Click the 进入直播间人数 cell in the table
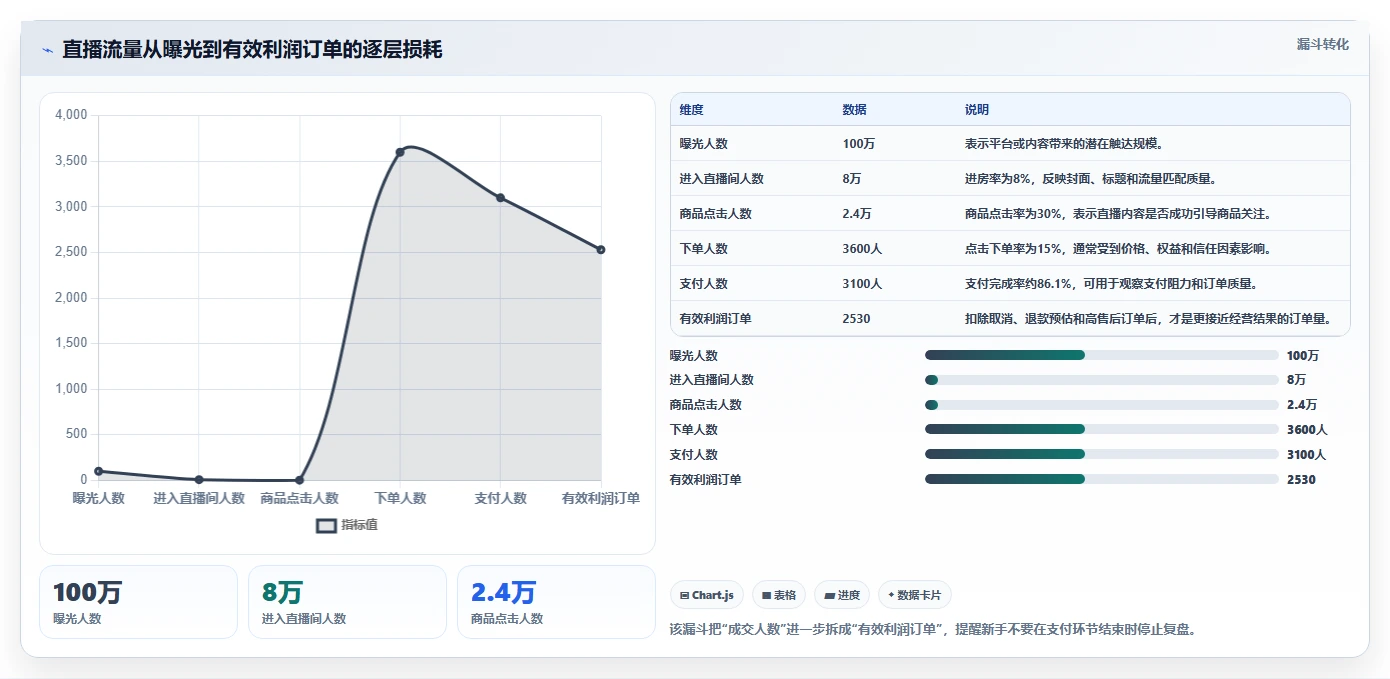This screenshot has height=679, width=1390. point(722,179)
